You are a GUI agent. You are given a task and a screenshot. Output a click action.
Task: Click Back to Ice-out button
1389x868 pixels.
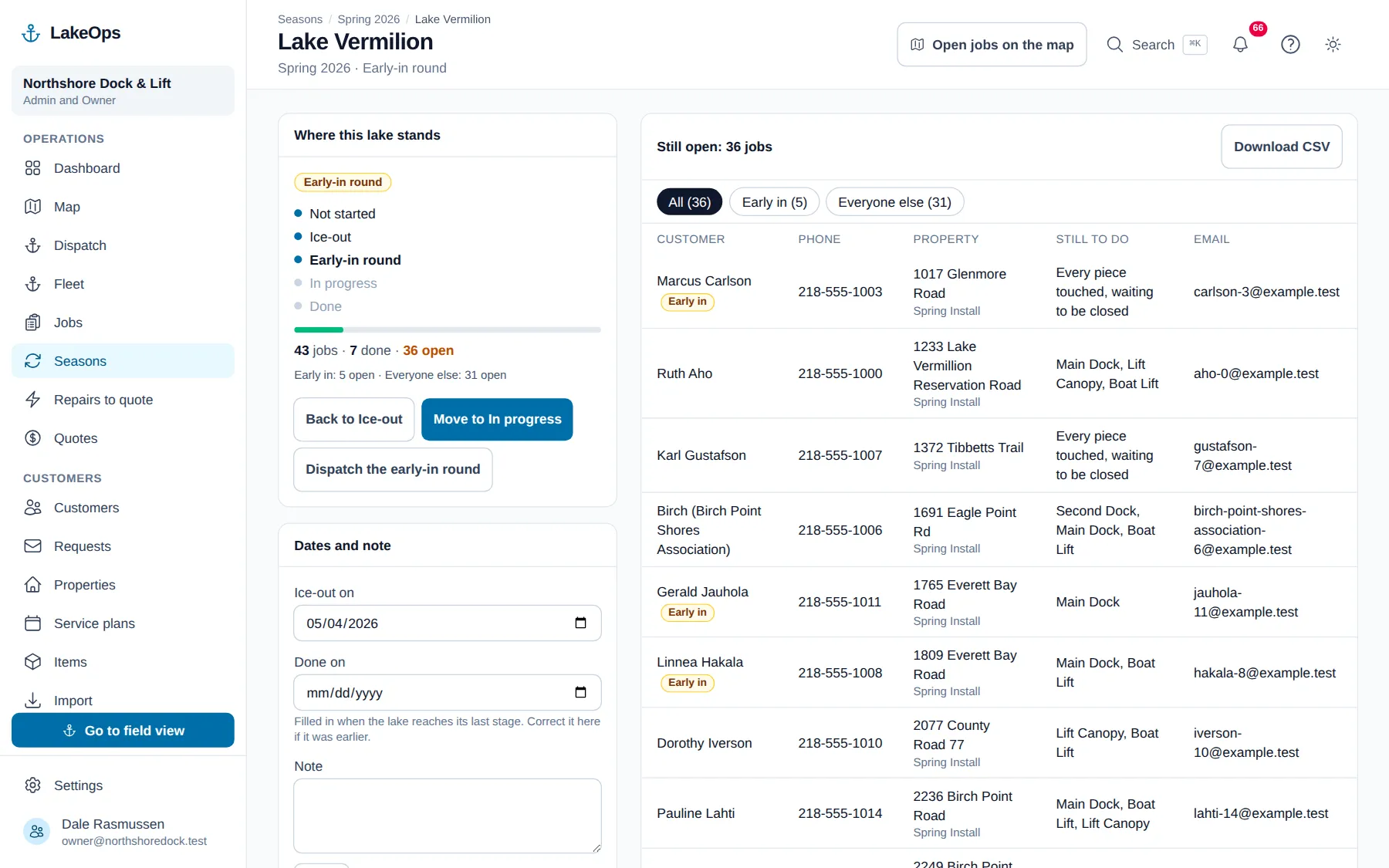[353, 419]
